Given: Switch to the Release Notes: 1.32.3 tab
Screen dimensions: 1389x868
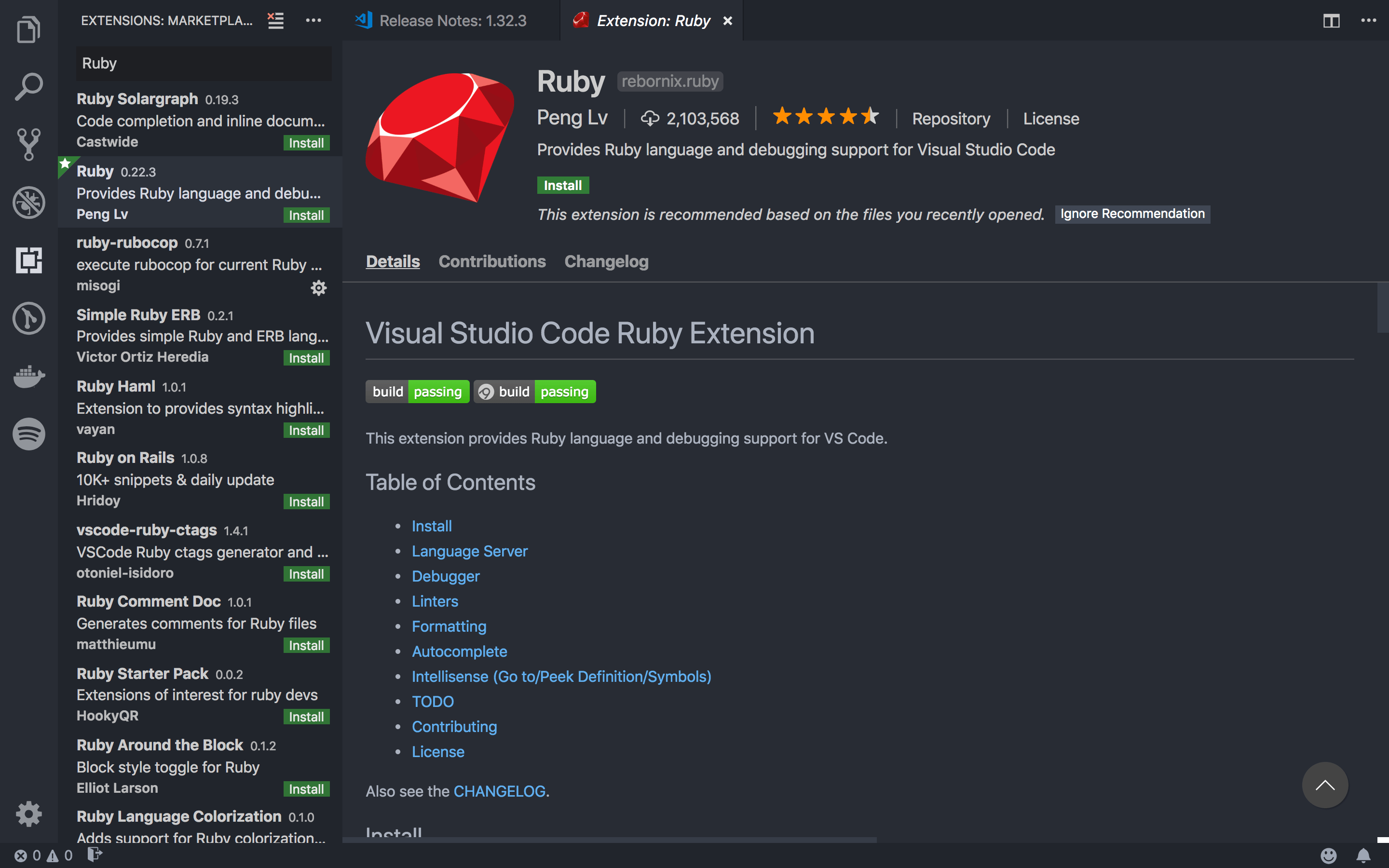Looking at the screenshot, I should pyautogui.click(x=453, y=20).
